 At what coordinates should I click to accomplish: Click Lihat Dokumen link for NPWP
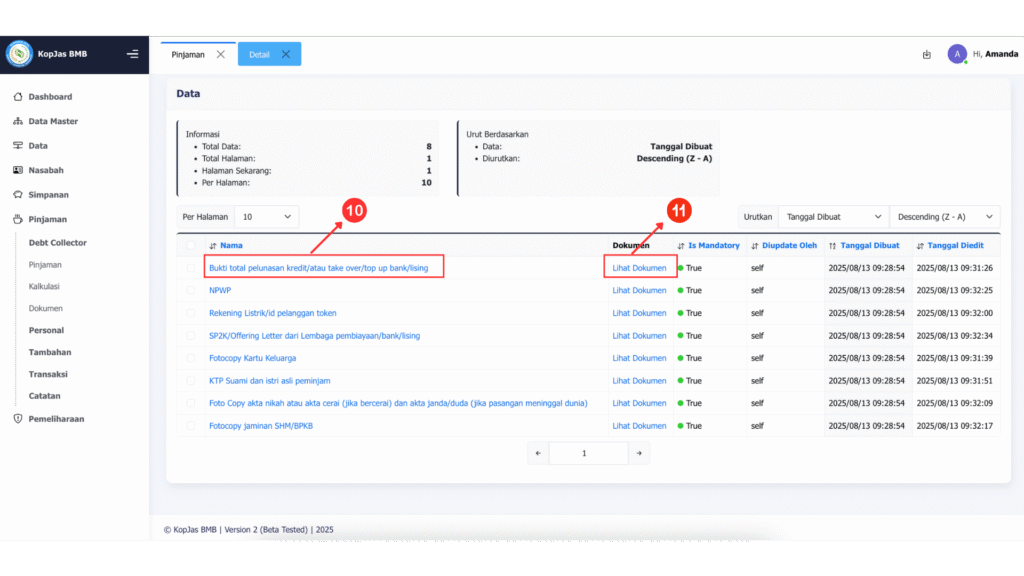[639, 290]
